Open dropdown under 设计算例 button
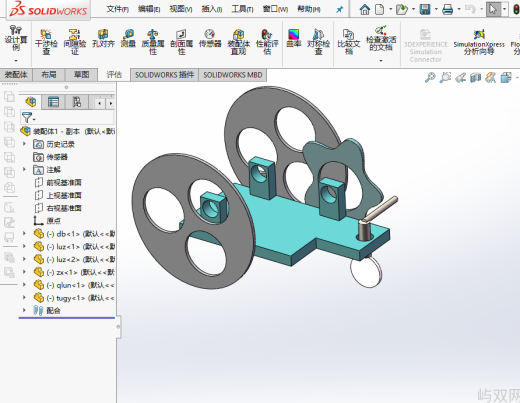Image resolution: width=520 pixels, height=403 pixels. click(16, 61)
